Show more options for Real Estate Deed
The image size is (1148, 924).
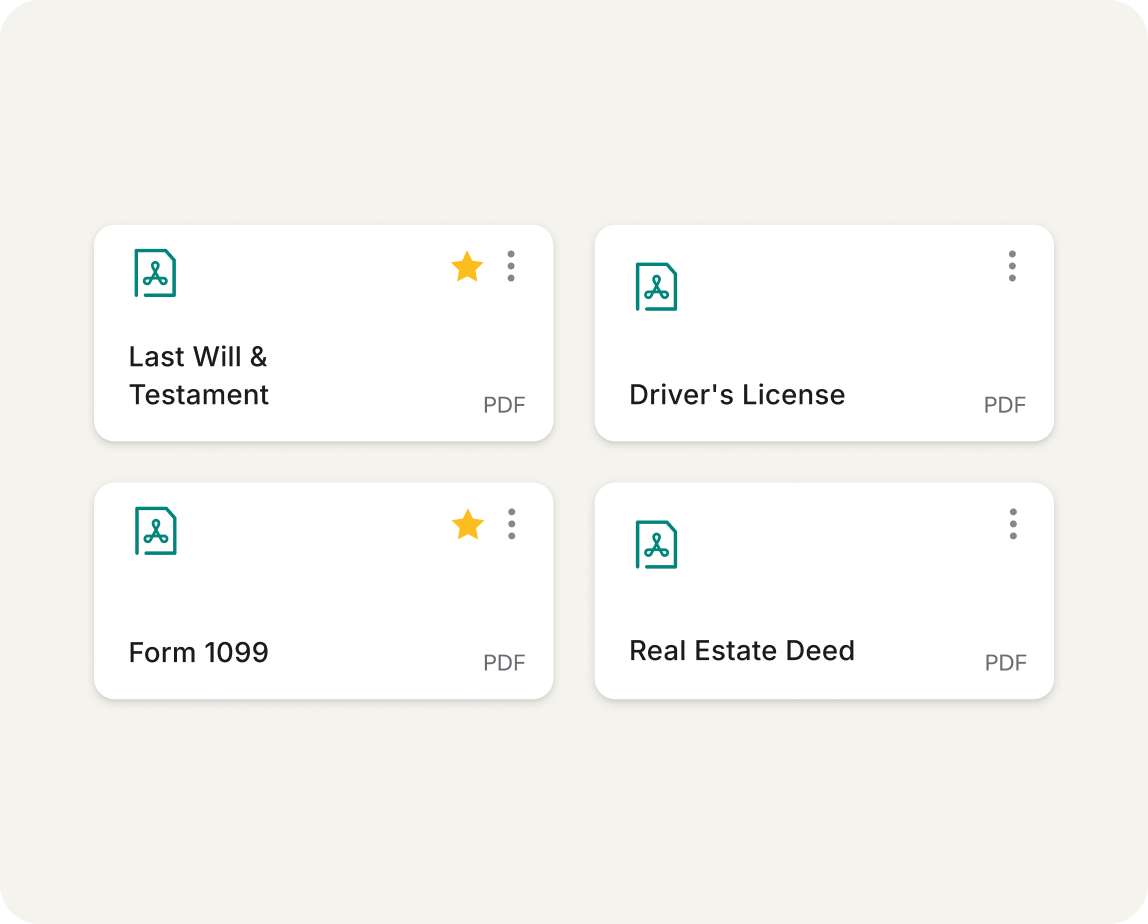(x=1013, y=524)
